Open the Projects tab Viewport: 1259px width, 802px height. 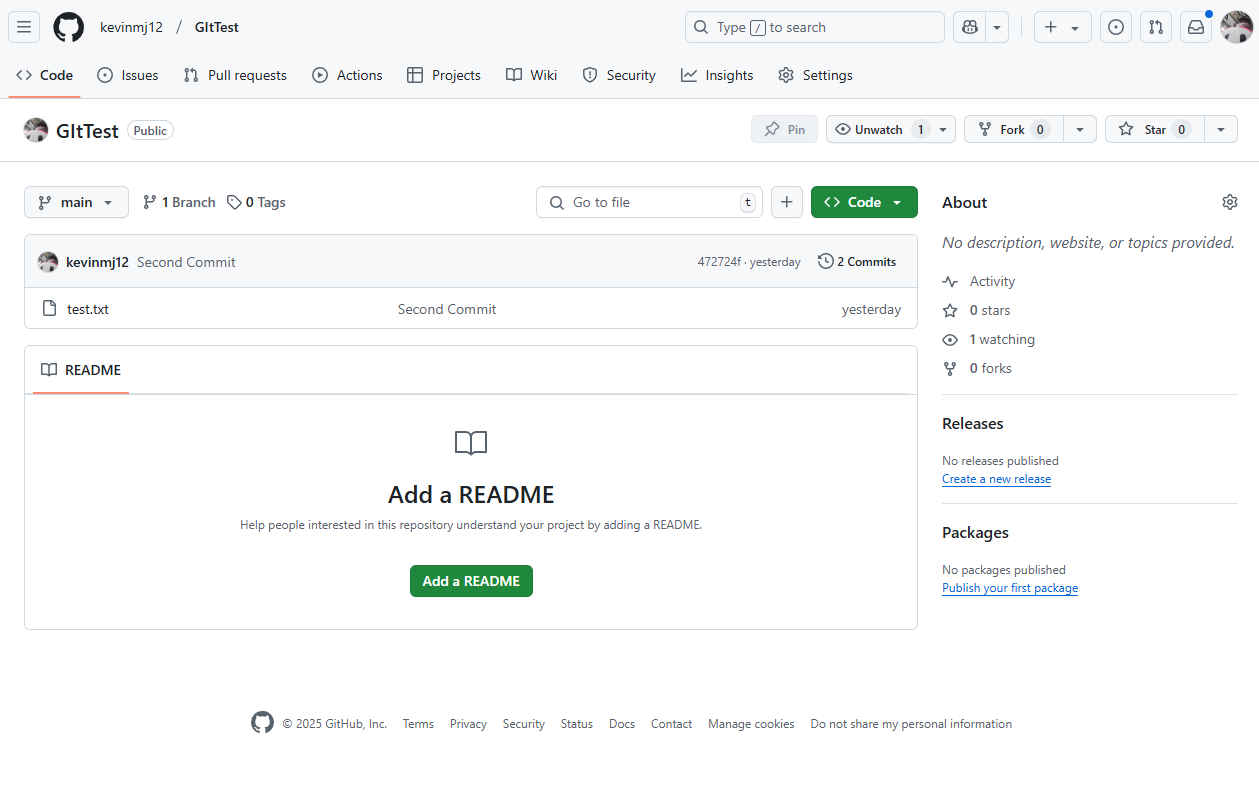[x=444, y=75]
